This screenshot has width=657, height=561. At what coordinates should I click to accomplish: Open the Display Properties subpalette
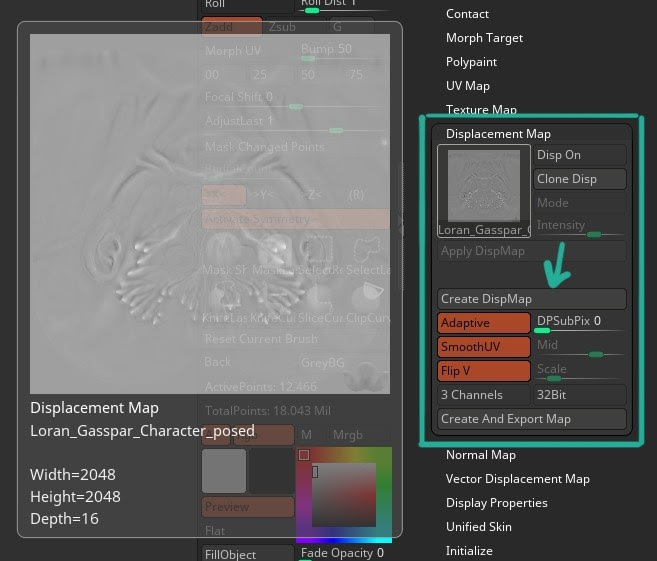click(x=496, y=502)
